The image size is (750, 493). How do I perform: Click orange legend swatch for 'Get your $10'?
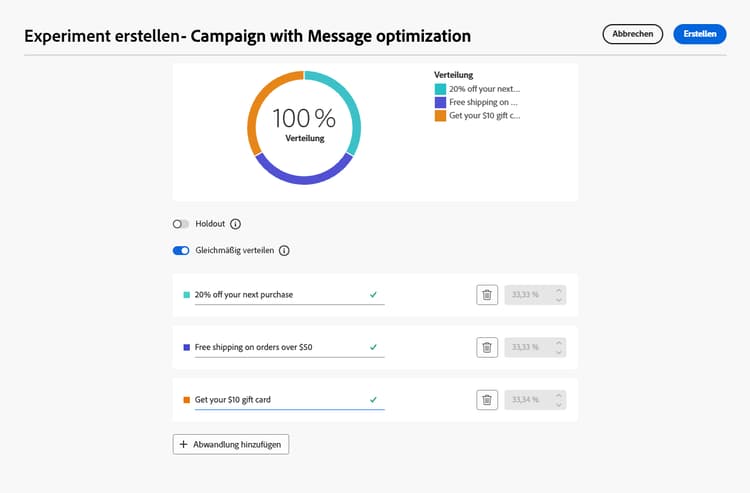tap(440, 115)
